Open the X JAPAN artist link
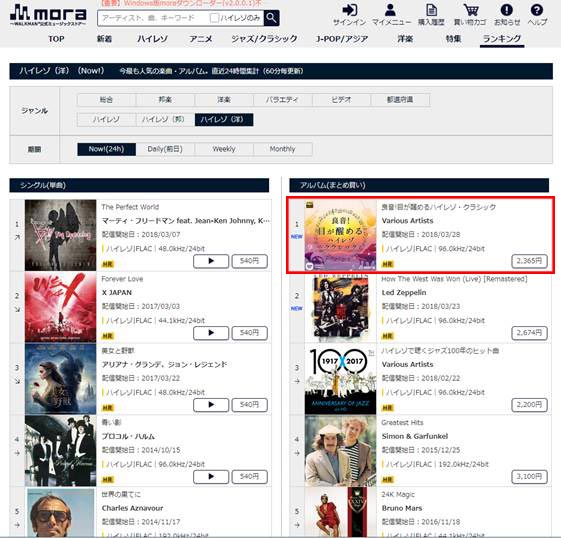Viewport: 561px width, 538px height. click(117, 293)
